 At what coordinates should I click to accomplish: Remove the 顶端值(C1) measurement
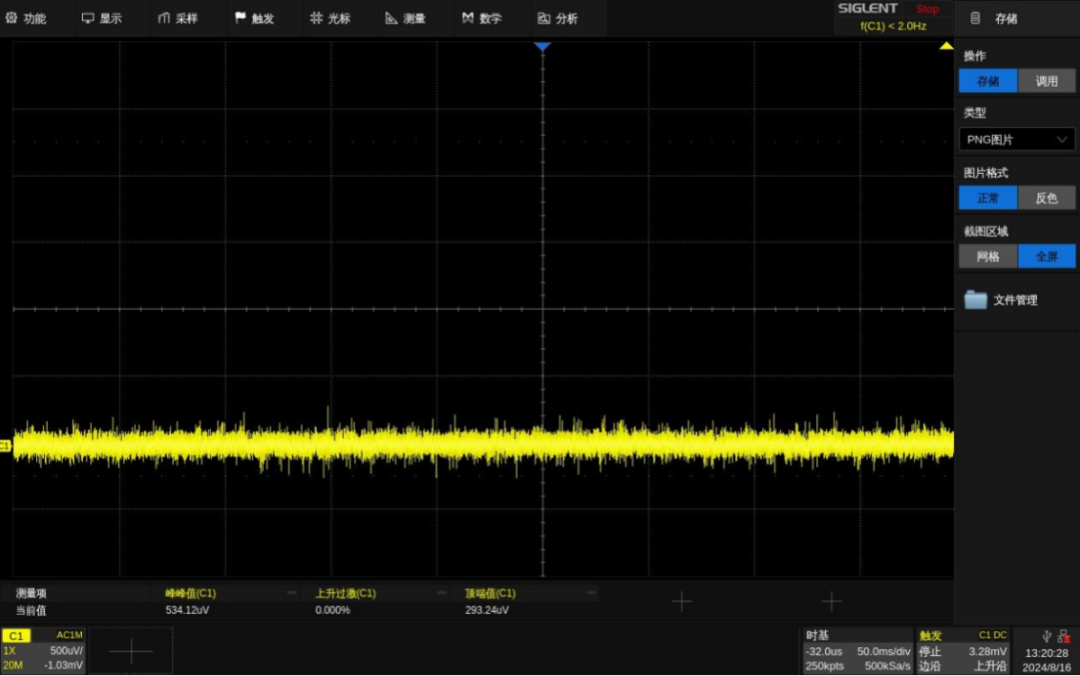tap(591, 593)
